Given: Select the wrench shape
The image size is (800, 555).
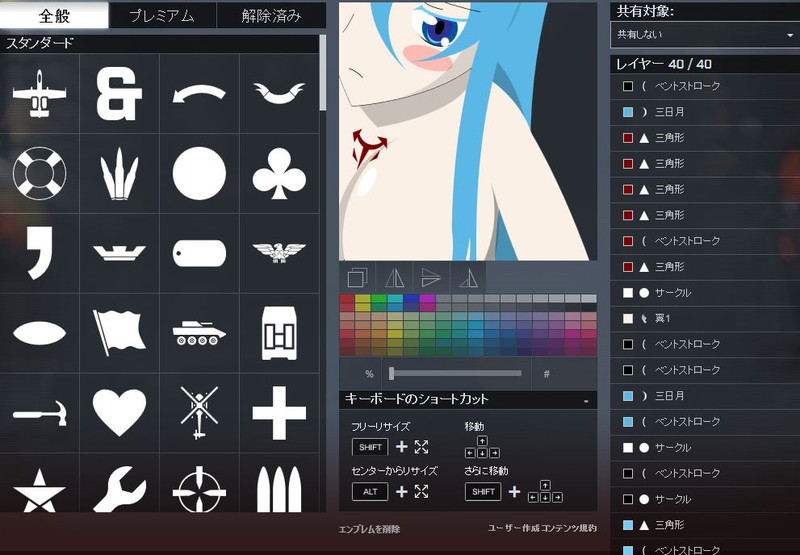Looking at the screenshot, I should click(x=119, y=490).
